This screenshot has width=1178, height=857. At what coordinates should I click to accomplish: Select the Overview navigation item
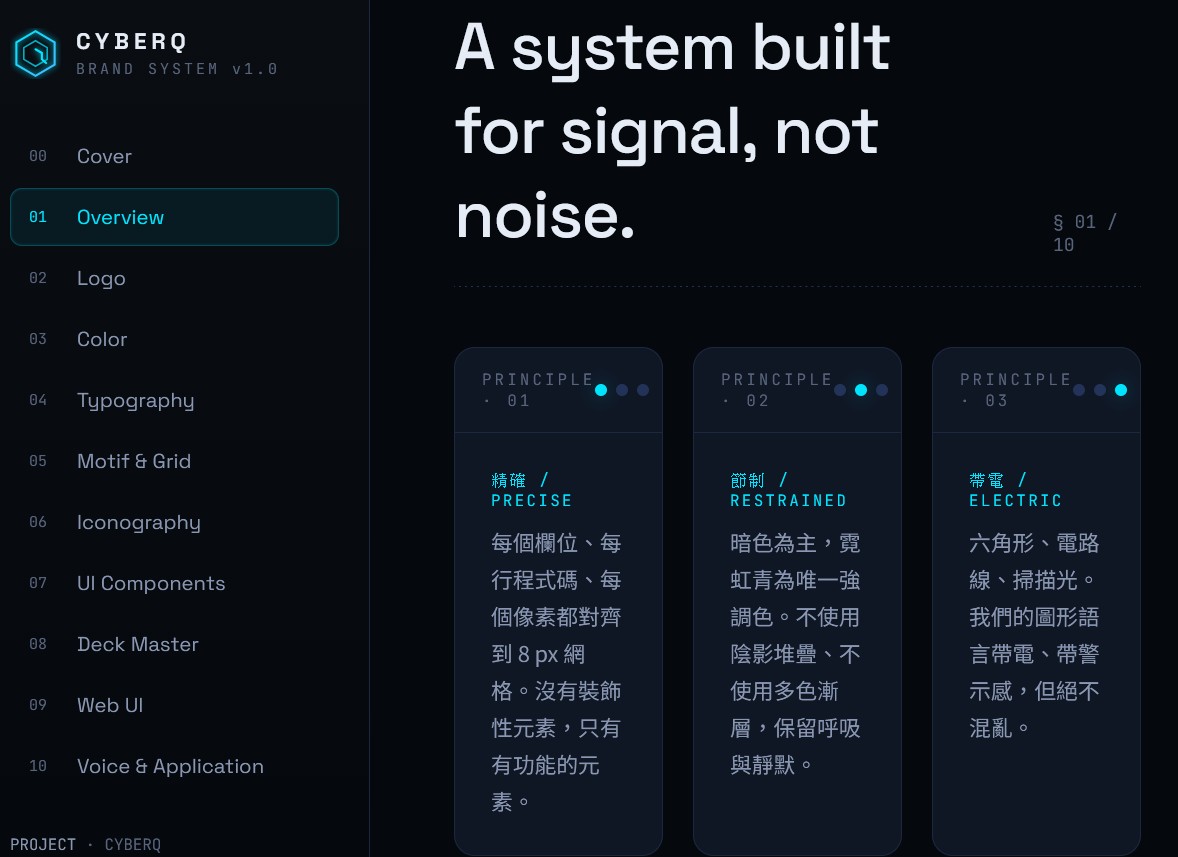click(120, 217)
